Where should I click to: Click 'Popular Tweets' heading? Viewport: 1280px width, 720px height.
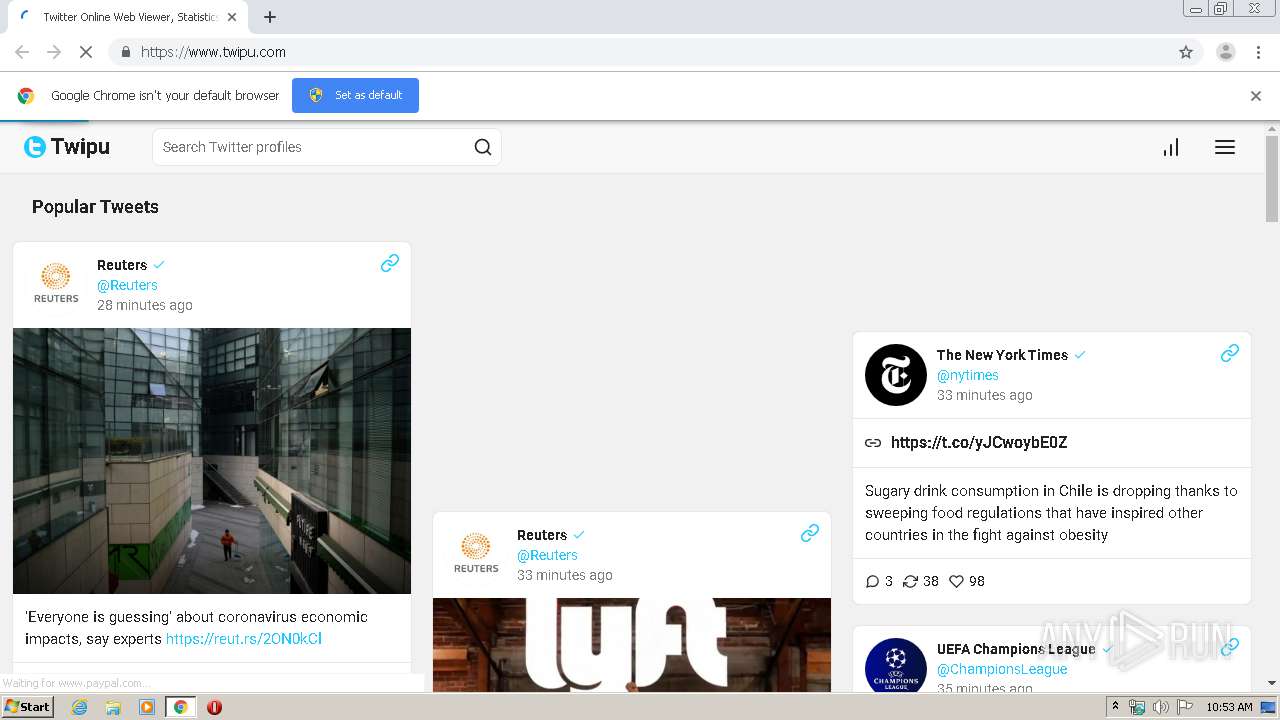tap(95, 207)
